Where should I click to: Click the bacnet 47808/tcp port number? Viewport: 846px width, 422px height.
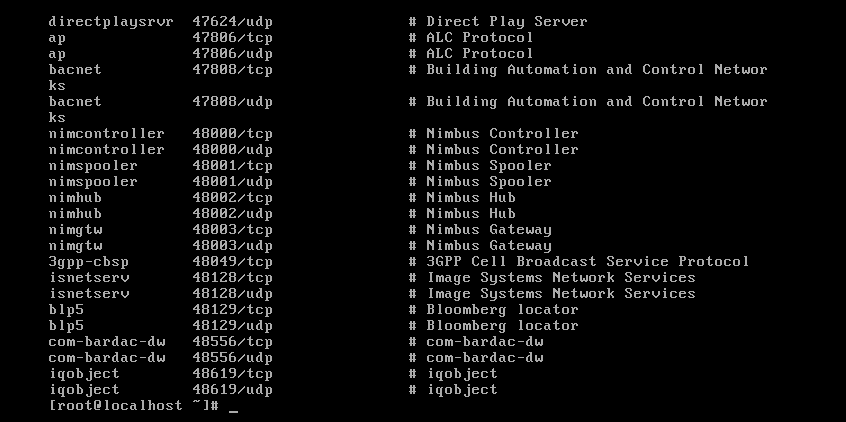coord(233,70)
